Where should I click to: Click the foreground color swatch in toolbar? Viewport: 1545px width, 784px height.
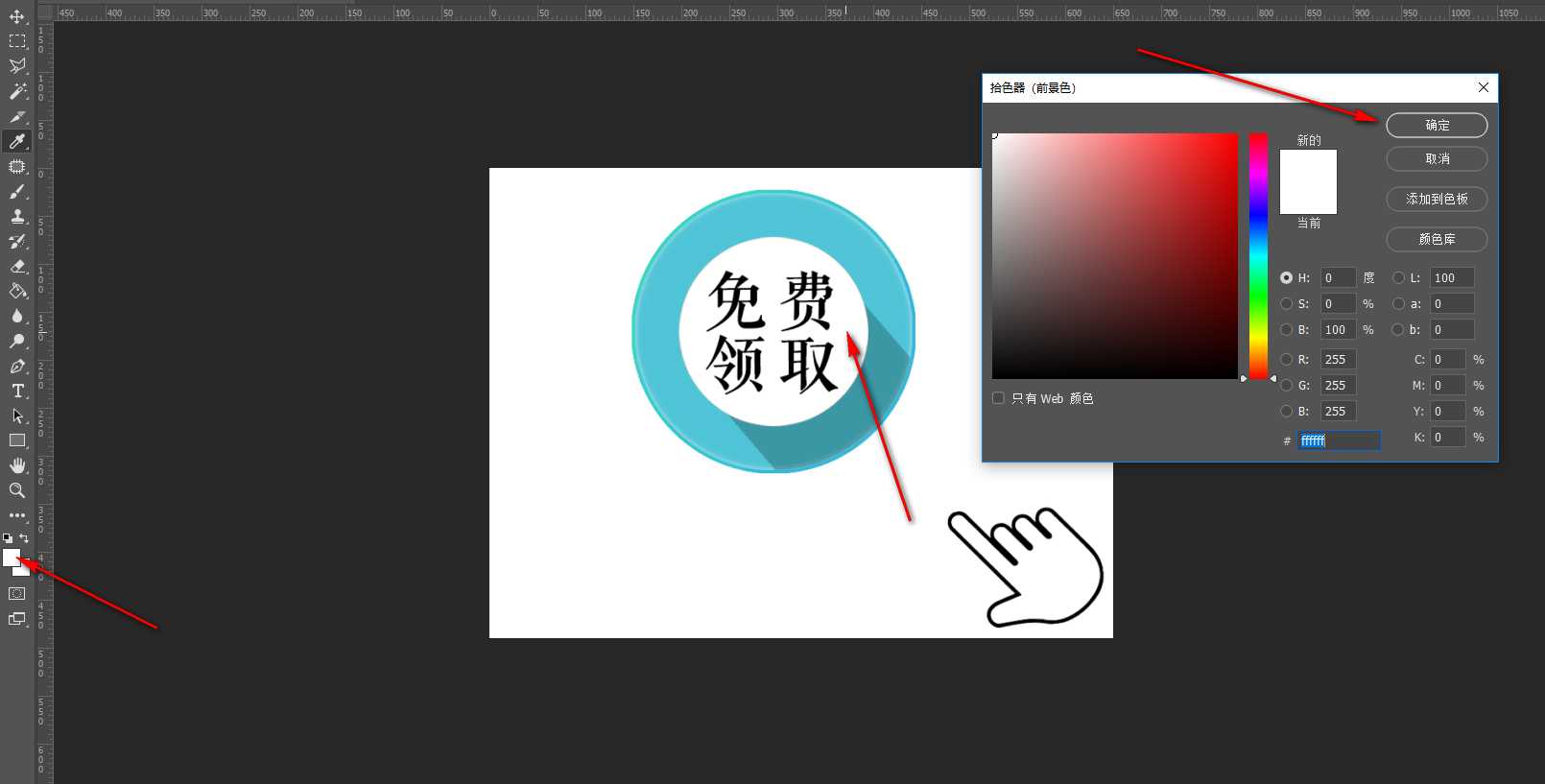(x=11, y=557)
